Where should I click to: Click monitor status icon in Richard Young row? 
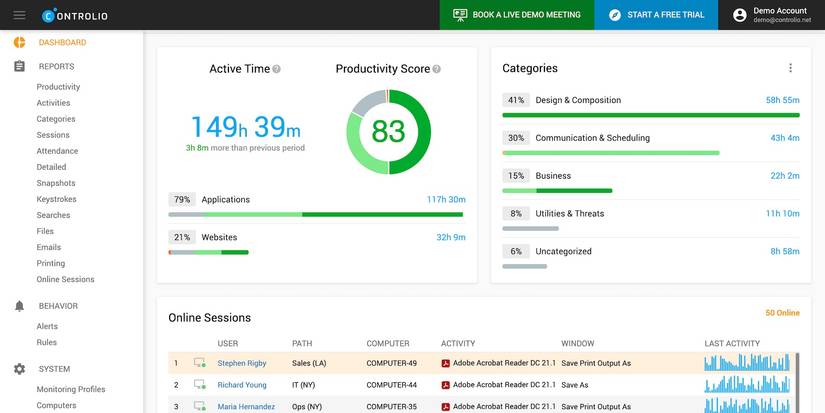point(199,385)
